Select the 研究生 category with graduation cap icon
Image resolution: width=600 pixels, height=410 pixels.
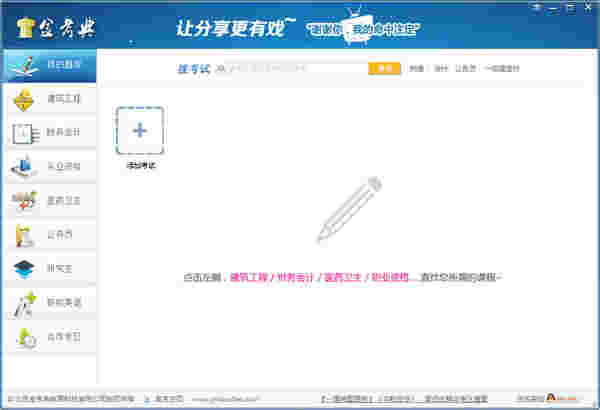pyautogui.click(x=51, y=268)
